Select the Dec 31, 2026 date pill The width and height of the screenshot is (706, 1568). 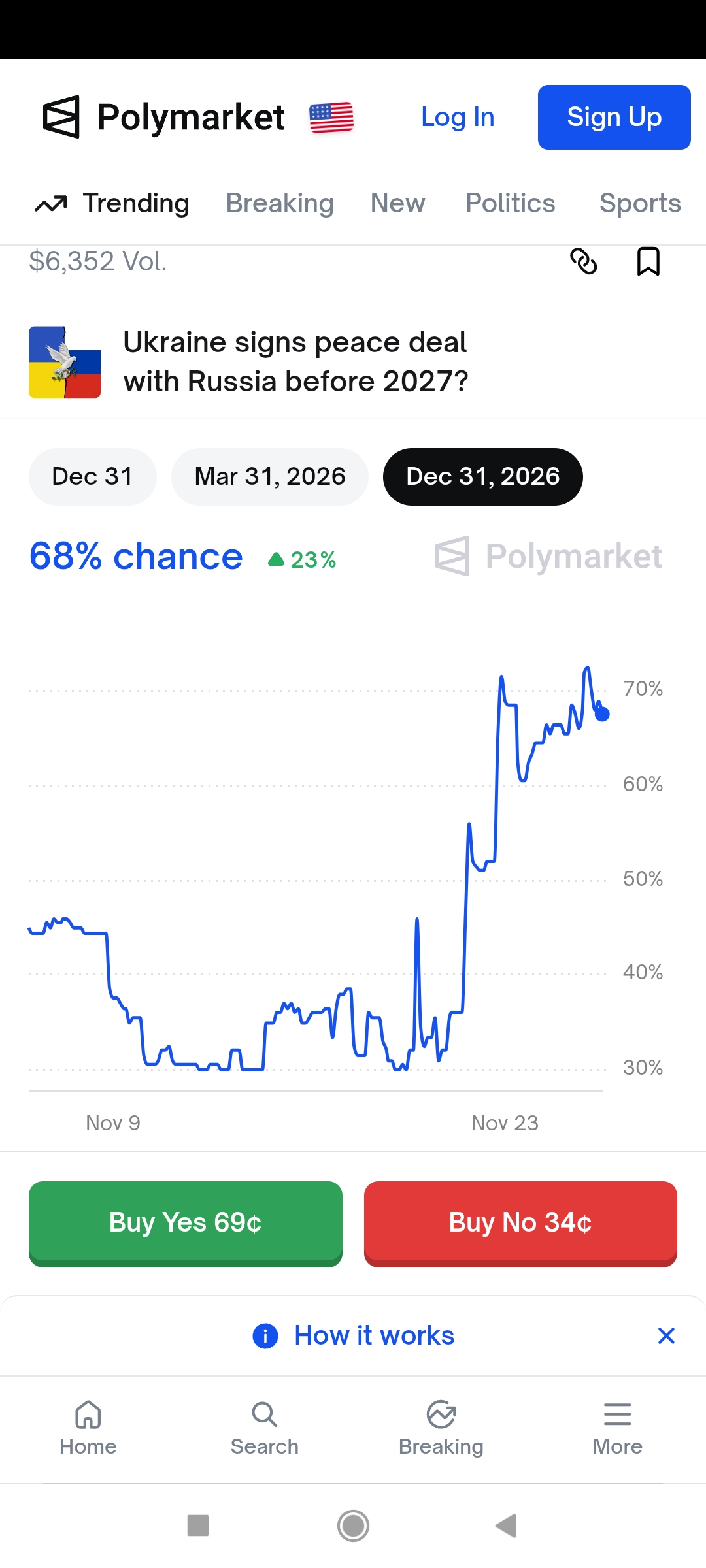pyautogui.click(x=483, y=477)
